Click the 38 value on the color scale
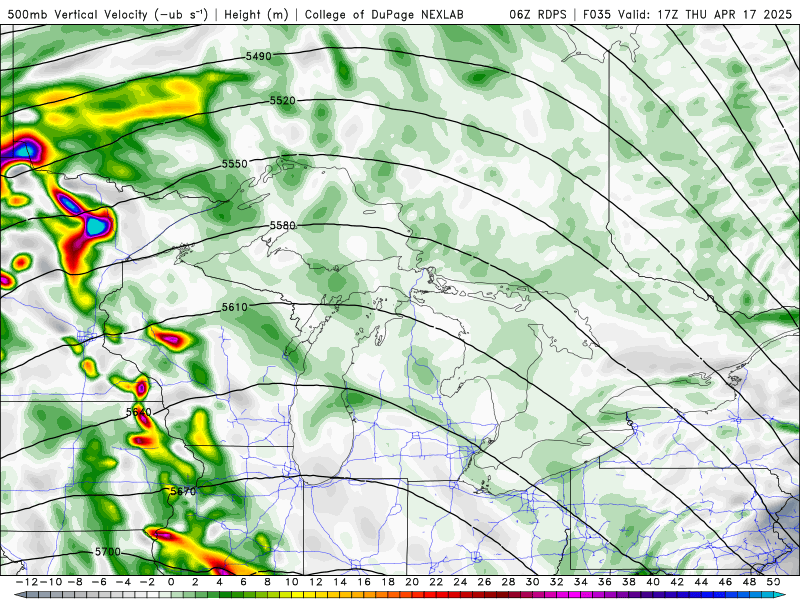The height and width of the screenshot is (600, 800). (x=629, y=582)
